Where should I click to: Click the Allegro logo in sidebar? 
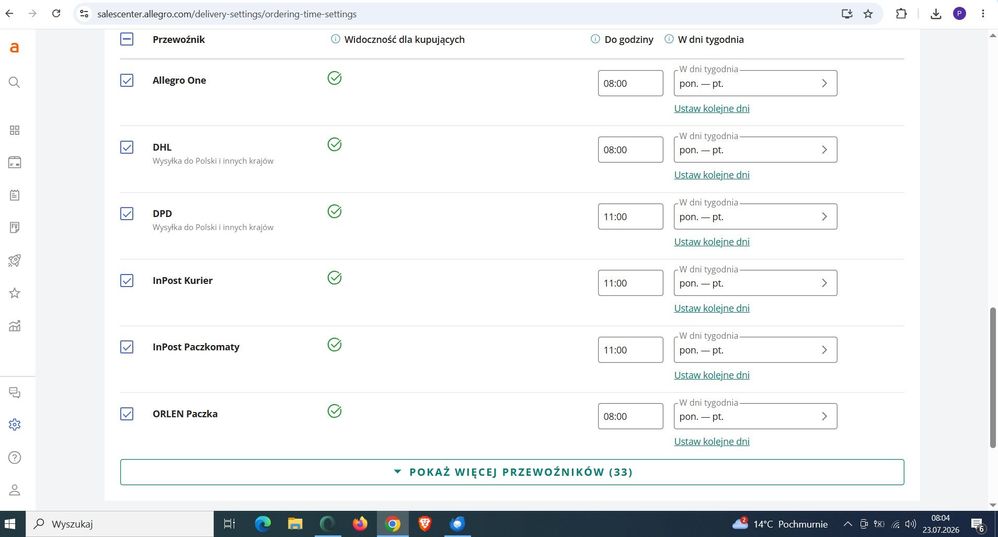pyautogui.click(x=14, y=48)
